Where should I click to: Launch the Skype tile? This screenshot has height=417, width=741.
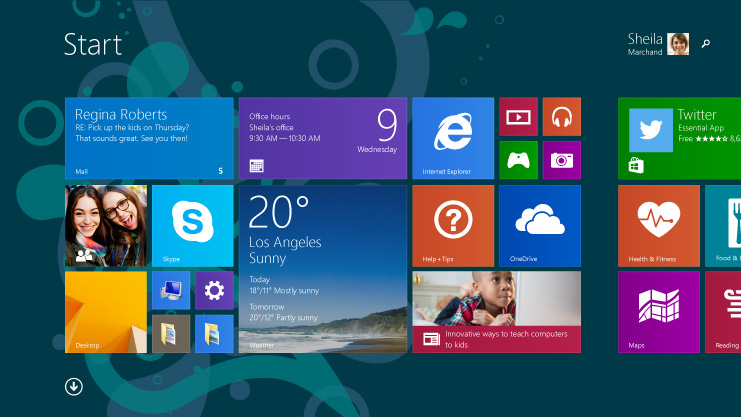click(192, 226)
